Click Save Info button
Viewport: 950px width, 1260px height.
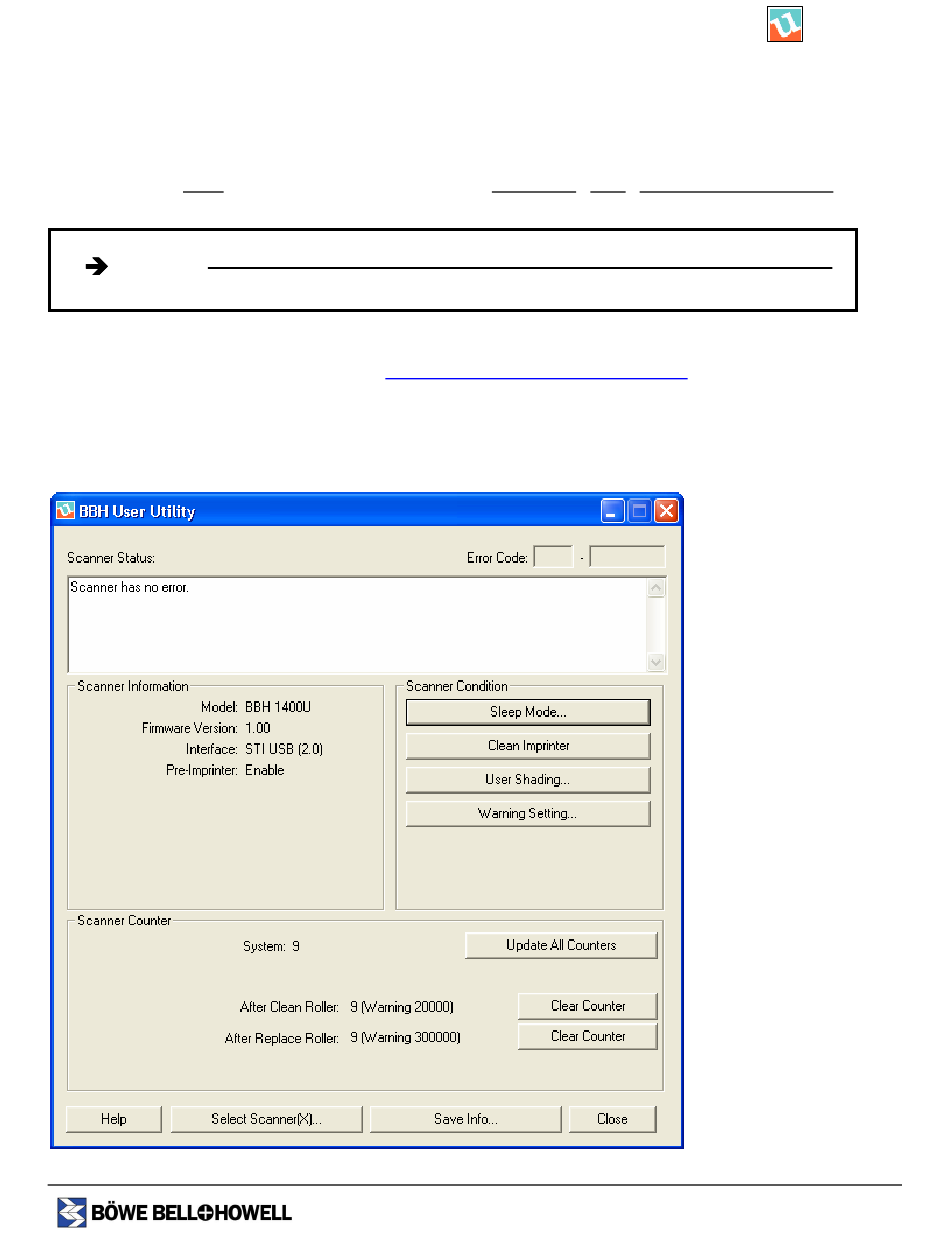[x=466, y=1119]
